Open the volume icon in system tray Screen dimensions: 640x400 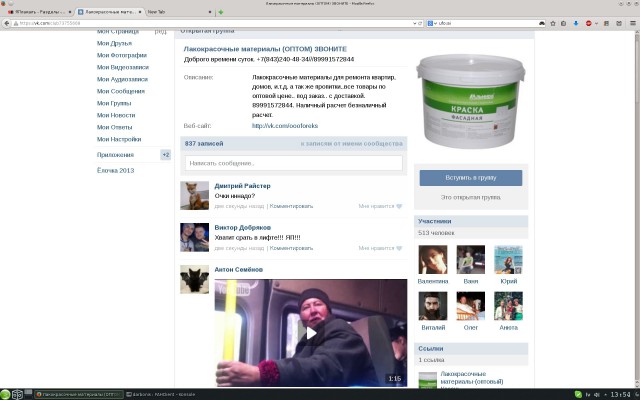pos(597,394)
